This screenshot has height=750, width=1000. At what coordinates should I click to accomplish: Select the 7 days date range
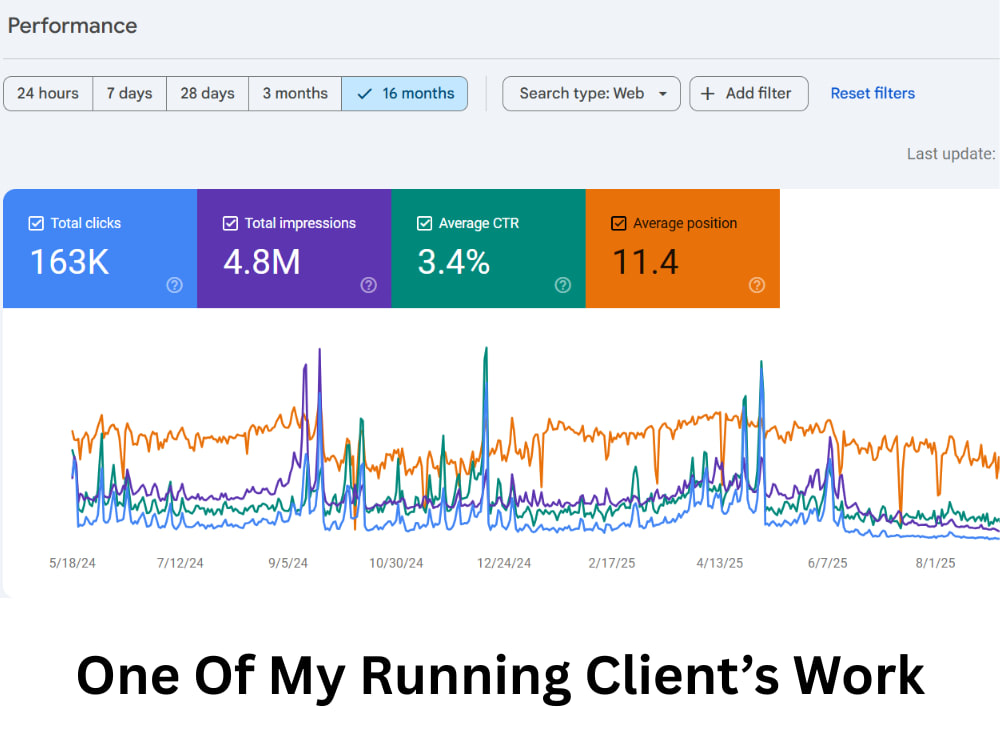(129, 94)
